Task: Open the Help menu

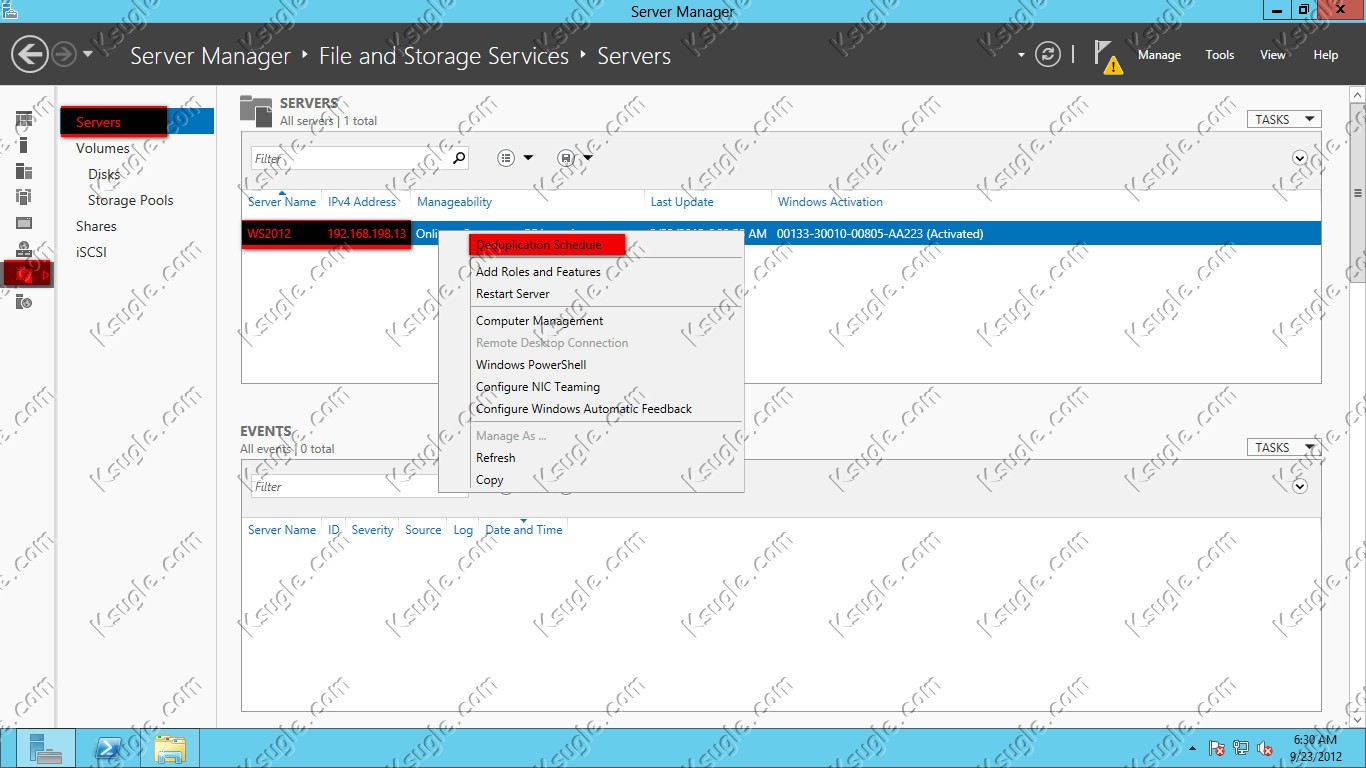Action: point(1326,55)
